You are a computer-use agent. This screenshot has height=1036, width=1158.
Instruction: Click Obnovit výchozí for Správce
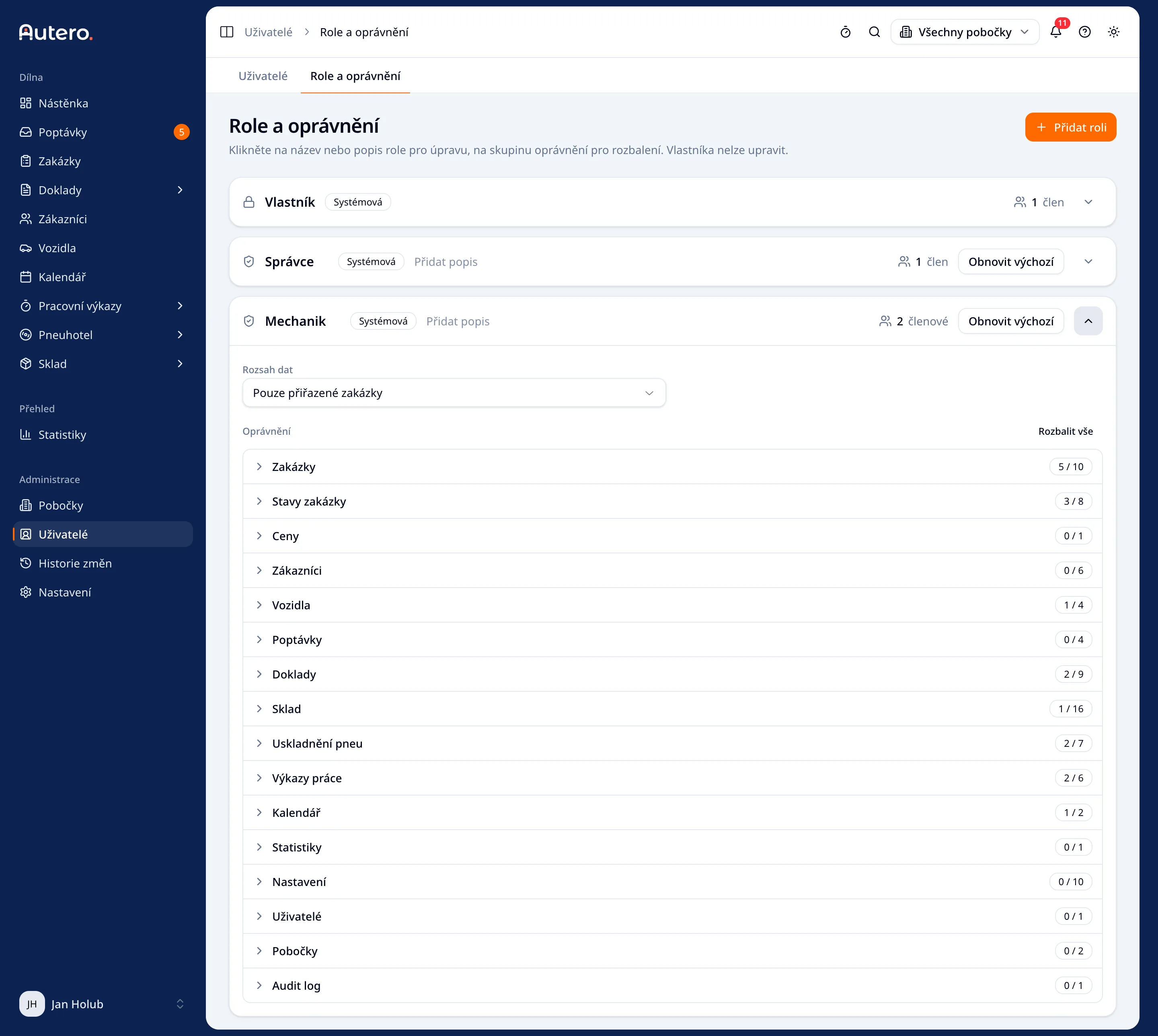click(x=1011, y=262)
